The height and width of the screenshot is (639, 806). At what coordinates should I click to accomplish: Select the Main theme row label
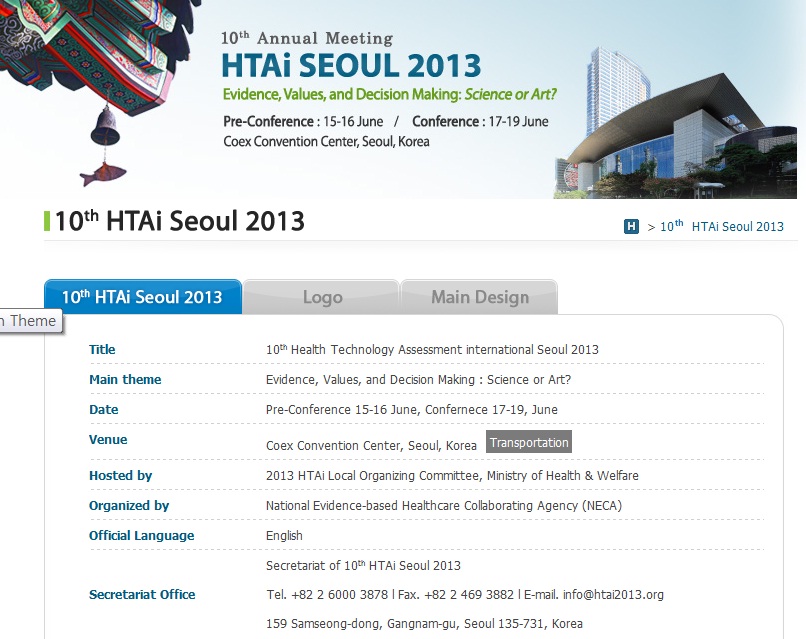tap(125, 380)
